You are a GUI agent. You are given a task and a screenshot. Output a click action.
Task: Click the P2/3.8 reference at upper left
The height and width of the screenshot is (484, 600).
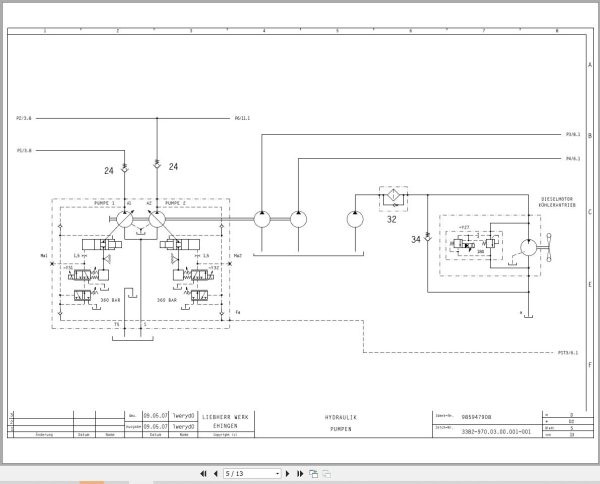24,118
